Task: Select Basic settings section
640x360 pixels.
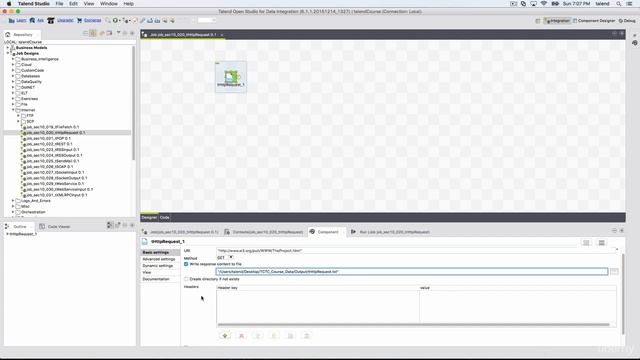Action: [x=156, y=253]
